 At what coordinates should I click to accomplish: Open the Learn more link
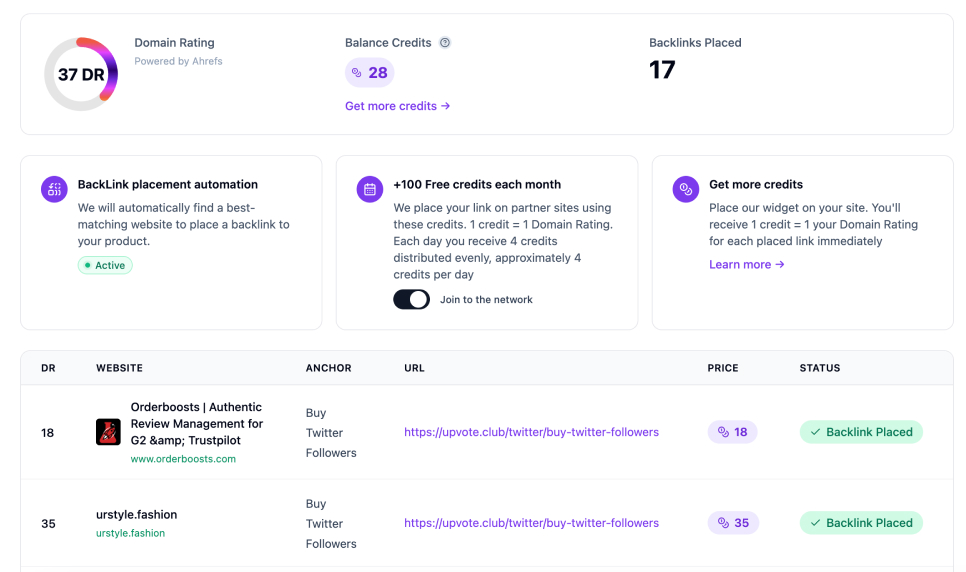pyautogui.click(x=746, y=264)
